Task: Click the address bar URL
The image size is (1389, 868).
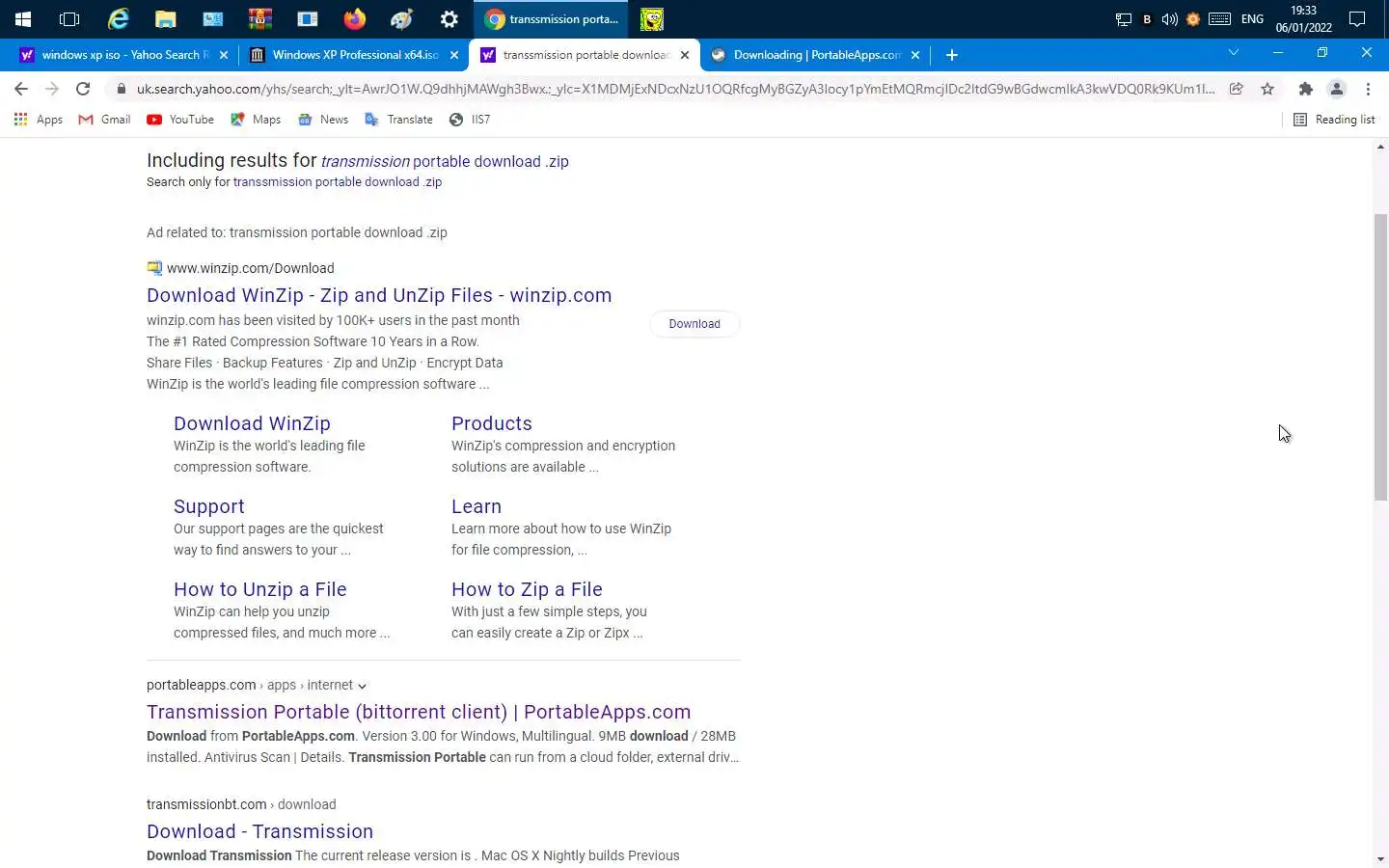Action: [675, 89]
